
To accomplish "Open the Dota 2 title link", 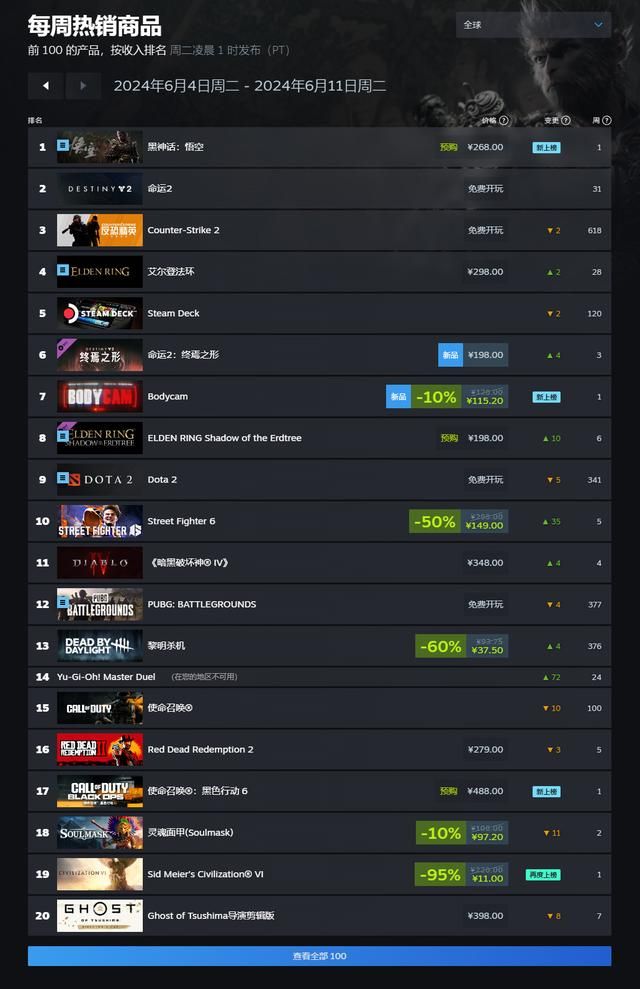I will point(162,480).
